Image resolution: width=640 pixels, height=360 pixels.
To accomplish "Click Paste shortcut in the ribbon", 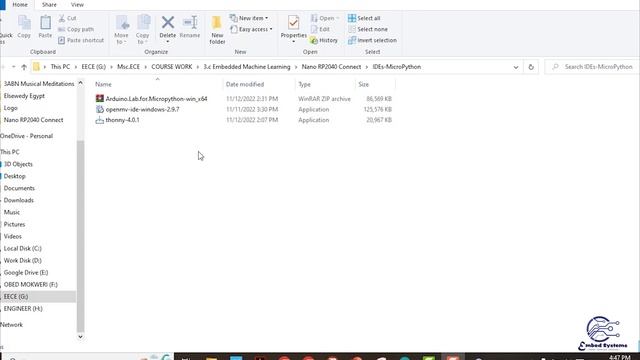I will pyautogui.click(x=81, y=40).
